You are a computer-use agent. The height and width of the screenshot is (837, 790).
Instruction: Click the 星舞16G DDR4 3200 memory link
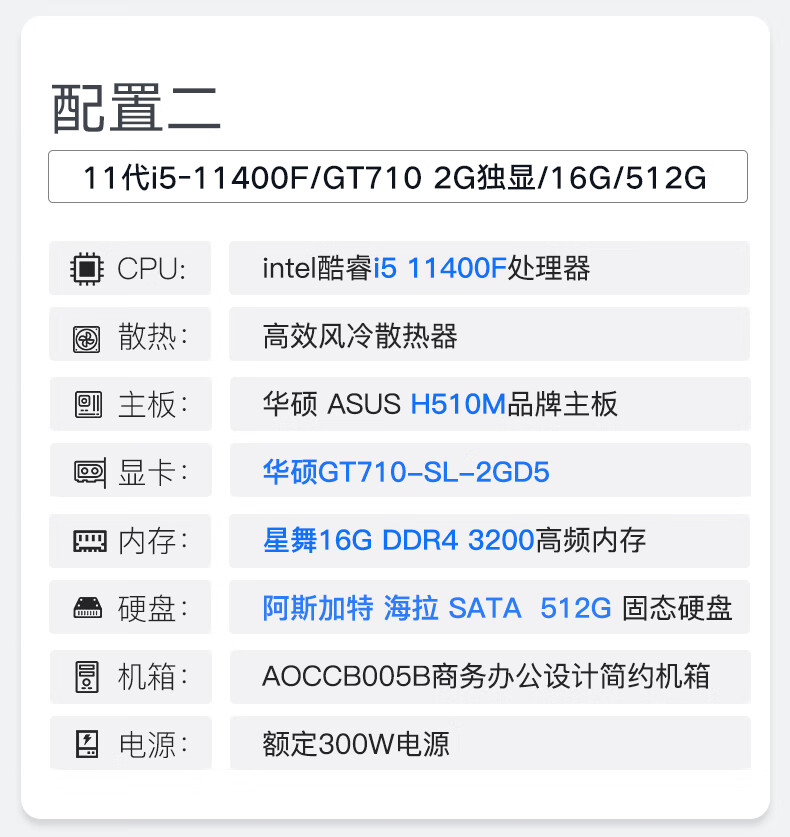click(397, 541)
